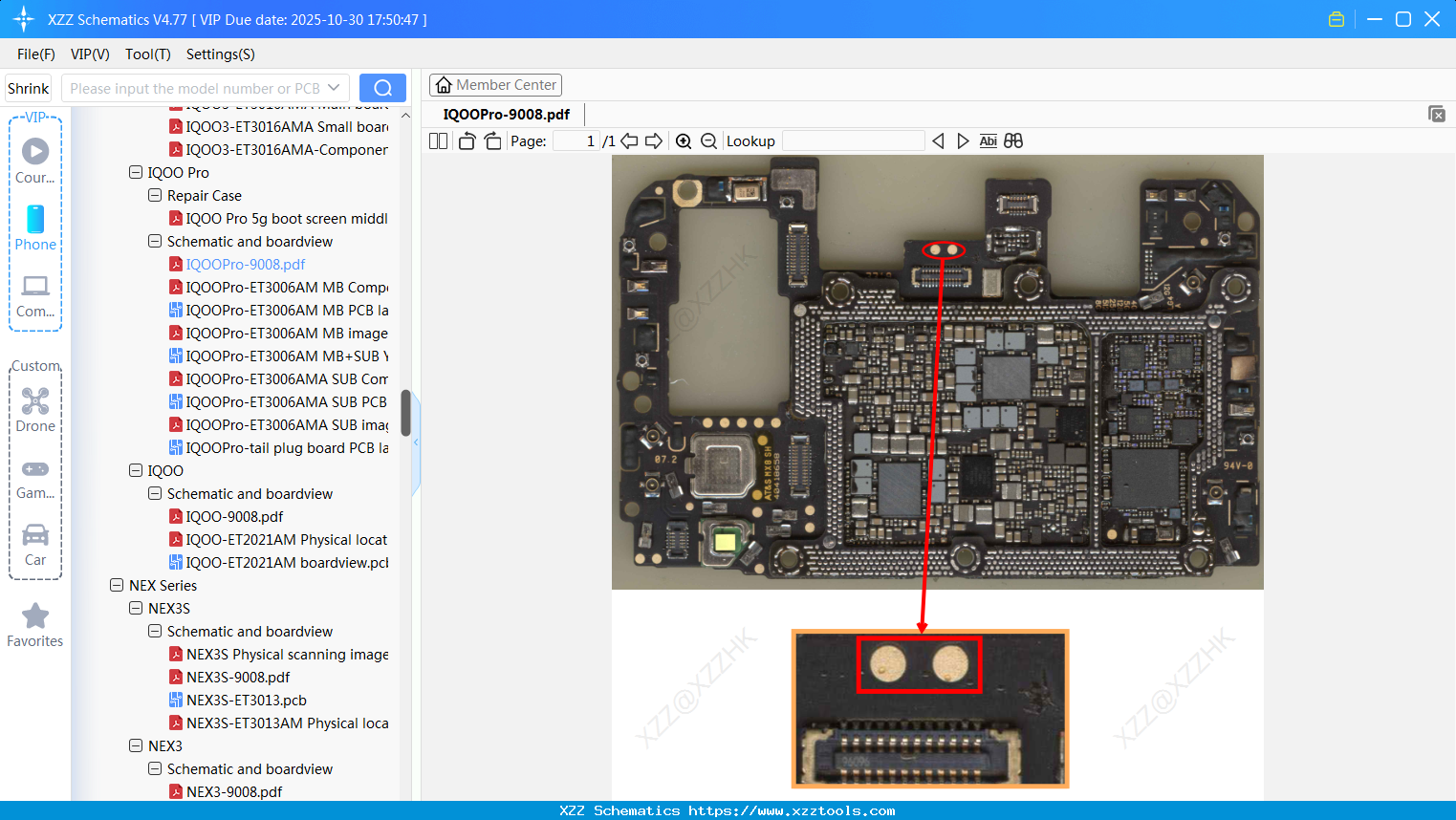Click the zoom out magnifier icon
The height and width of the screenshot is (820, 1456).
[708, 141]
